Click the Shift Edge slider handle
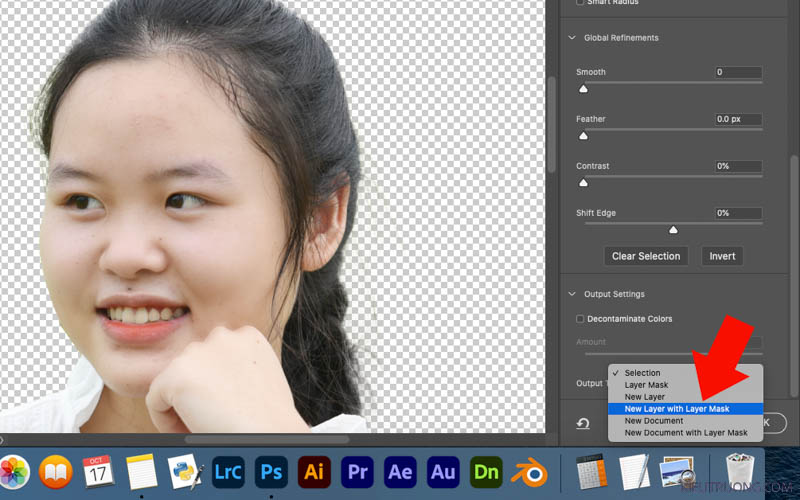The width and height of the screenshot is (800, 500). pyautogui.click(x=673, y=230)
